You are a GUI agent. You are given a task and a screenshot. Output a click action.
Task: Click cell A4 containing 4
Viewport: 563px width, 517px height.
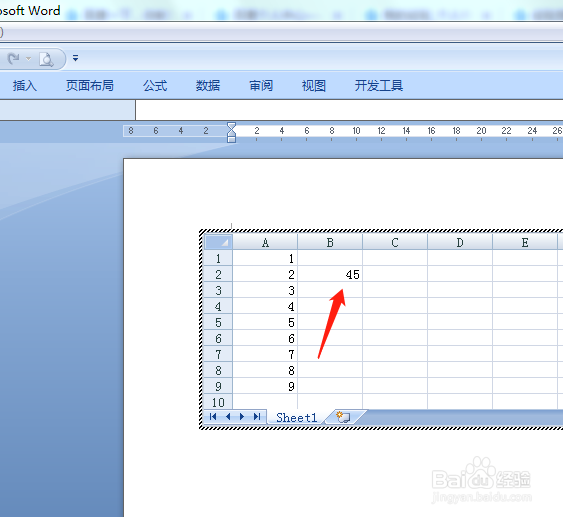[265, 306]
